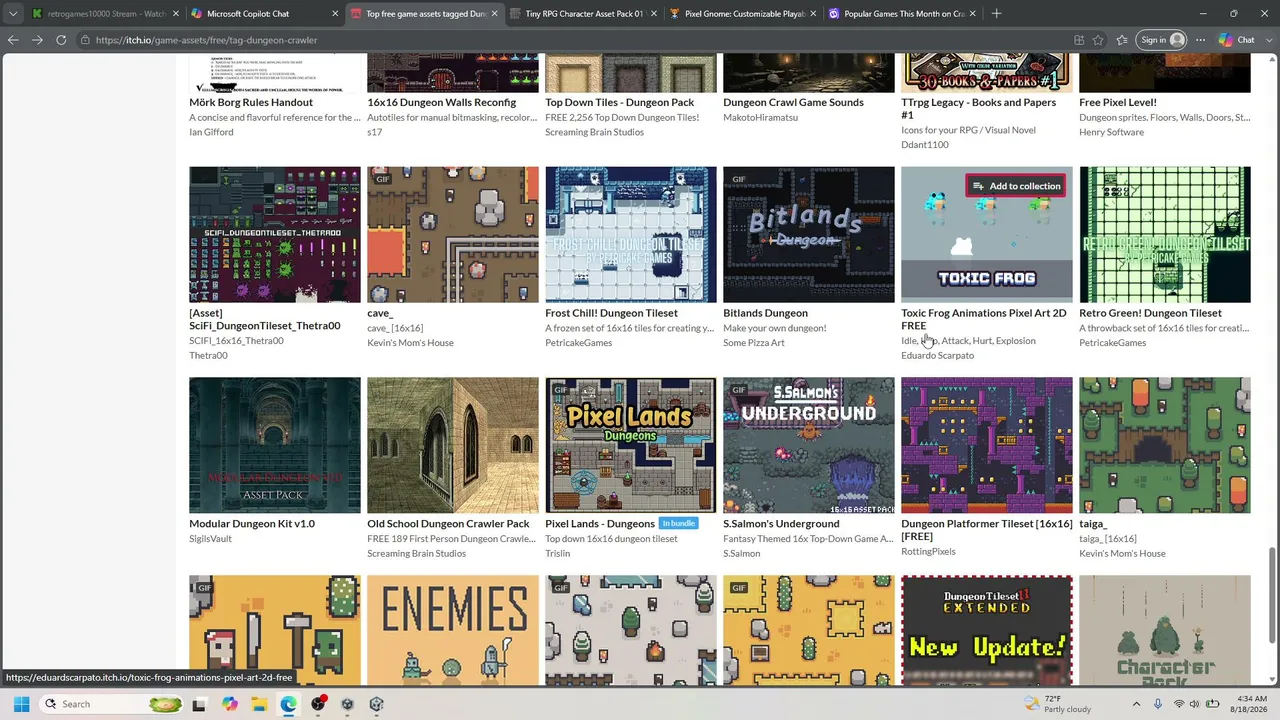Open Retro Green! Dungeon Tileset link
The width and height of the screenshot is (1280, 720).
tap(1150, 313)
